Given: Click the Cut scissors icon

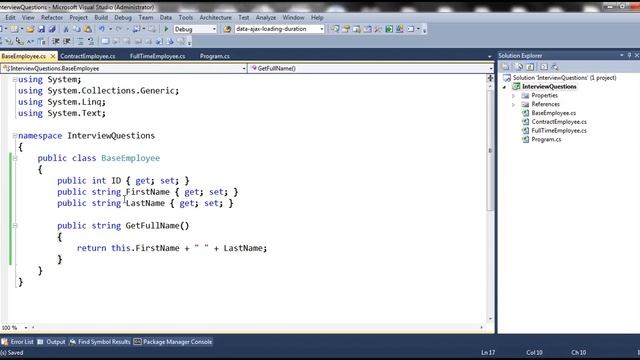Looking at the screenshot, I should point(66,29).
